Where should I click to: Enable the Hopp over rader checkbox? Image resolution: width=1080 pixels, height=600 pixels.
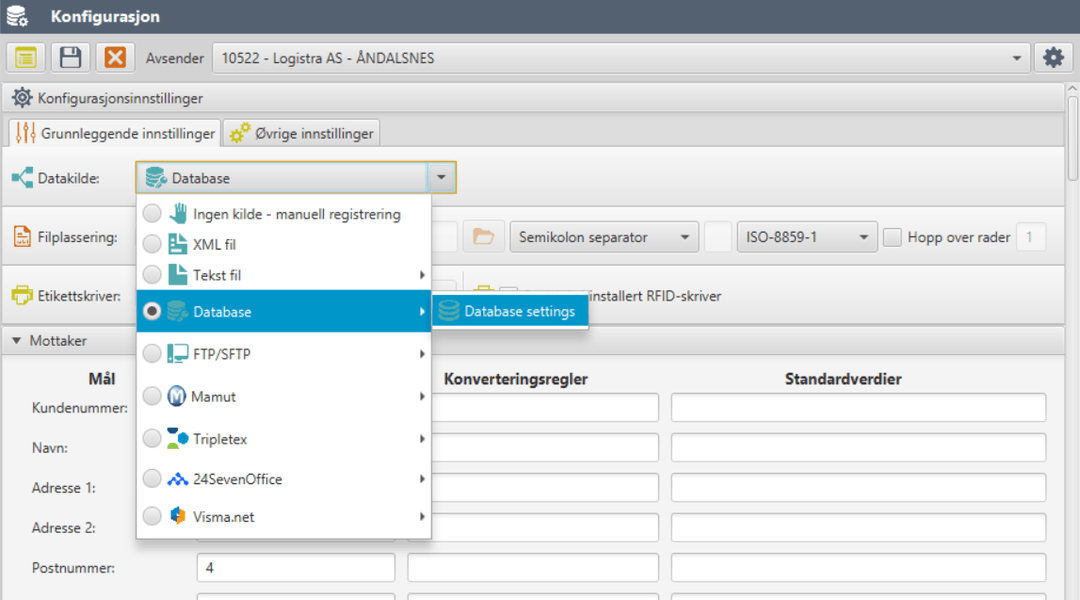pos(890,237)
